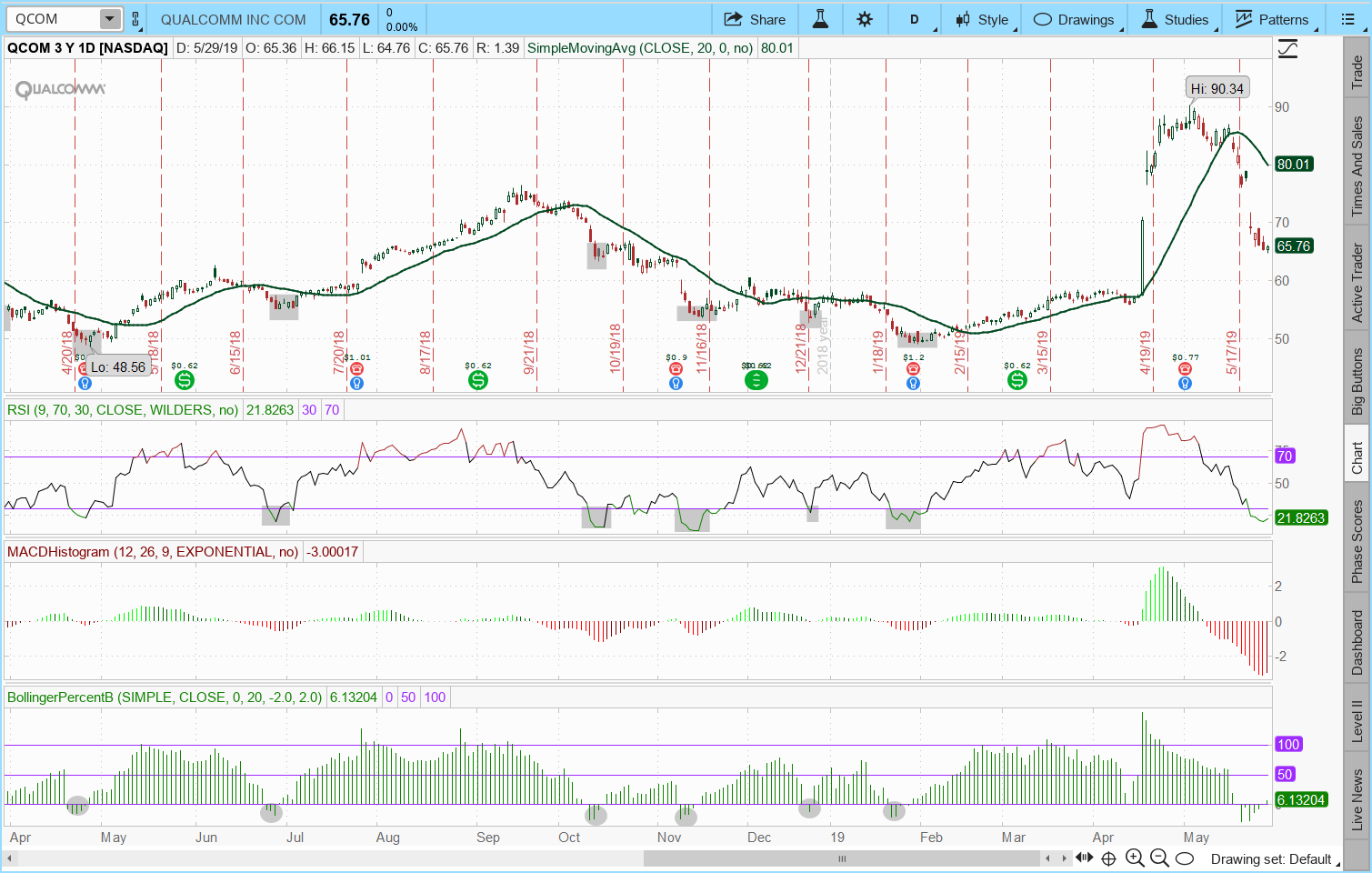The width and height of the screenshot is (1372, 873).
Task: Click the zoom in magnifier icon
Action: click(1134, 858)
